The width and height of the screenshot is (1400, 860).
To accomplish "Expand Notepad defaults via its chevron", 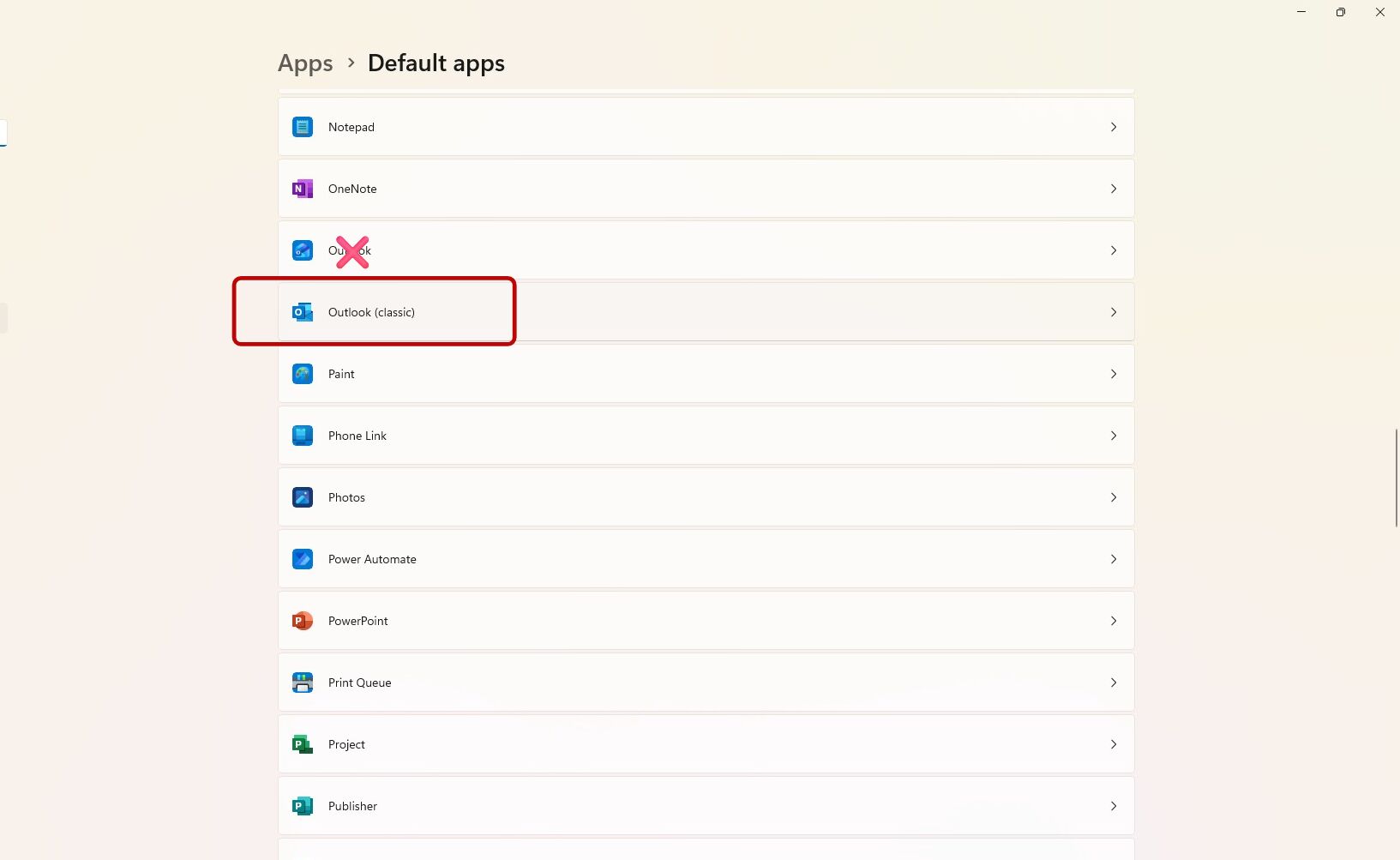I will coord(1114,127).
